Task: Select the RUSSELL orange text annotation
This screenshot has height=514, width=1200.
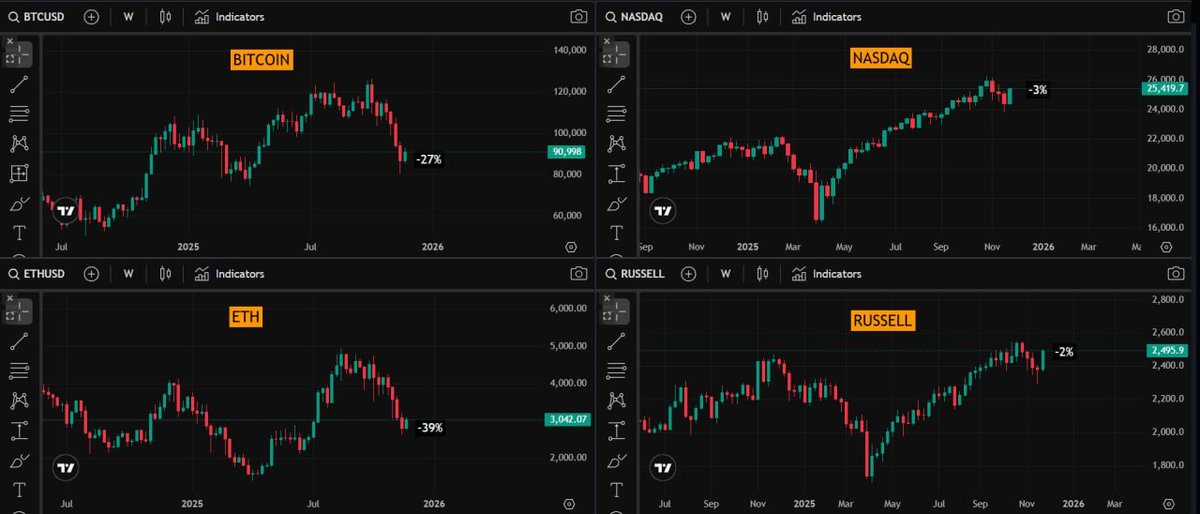Action: point(884,321)
